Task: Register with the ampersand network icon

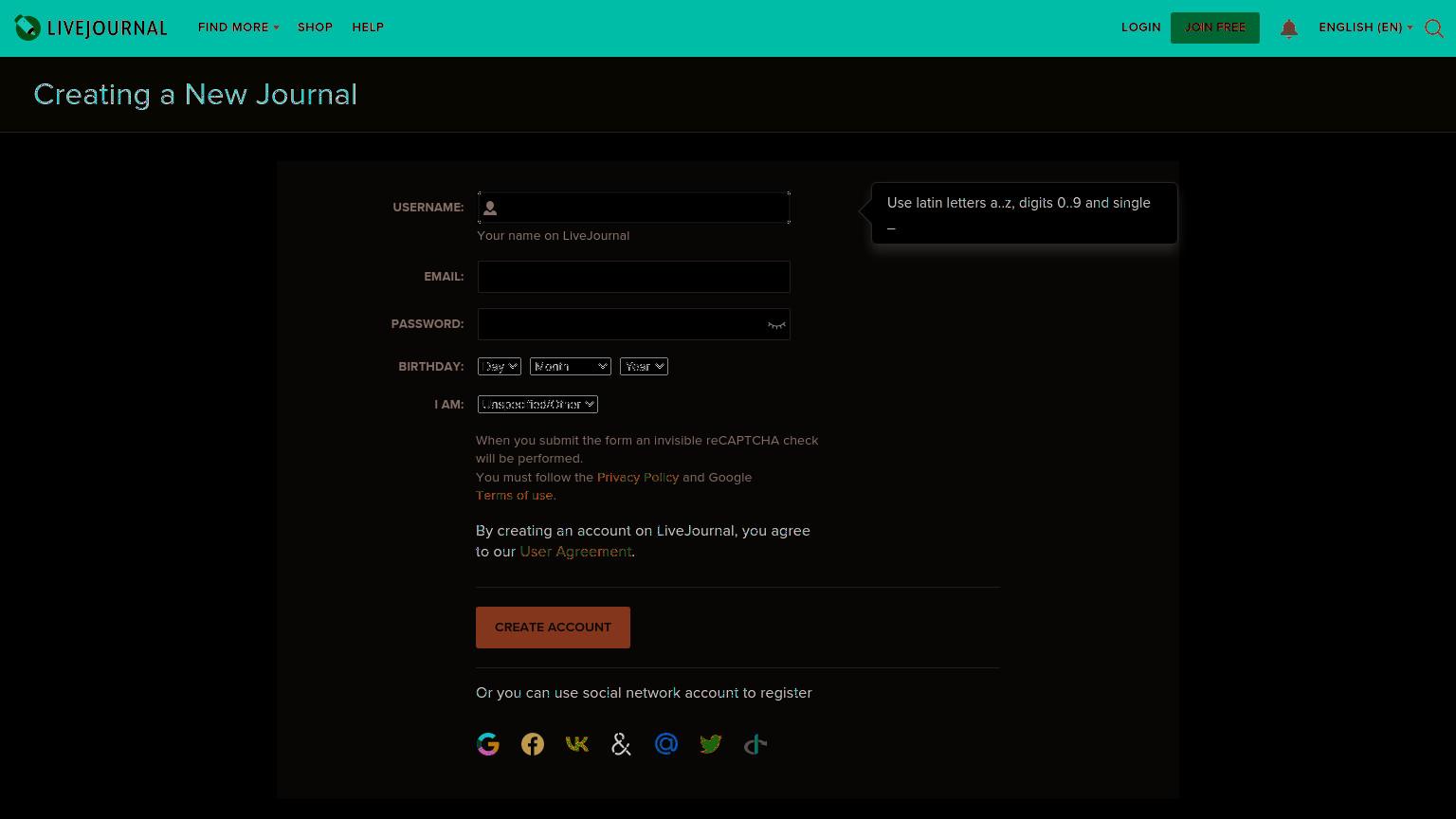Action: pos(622,744)
